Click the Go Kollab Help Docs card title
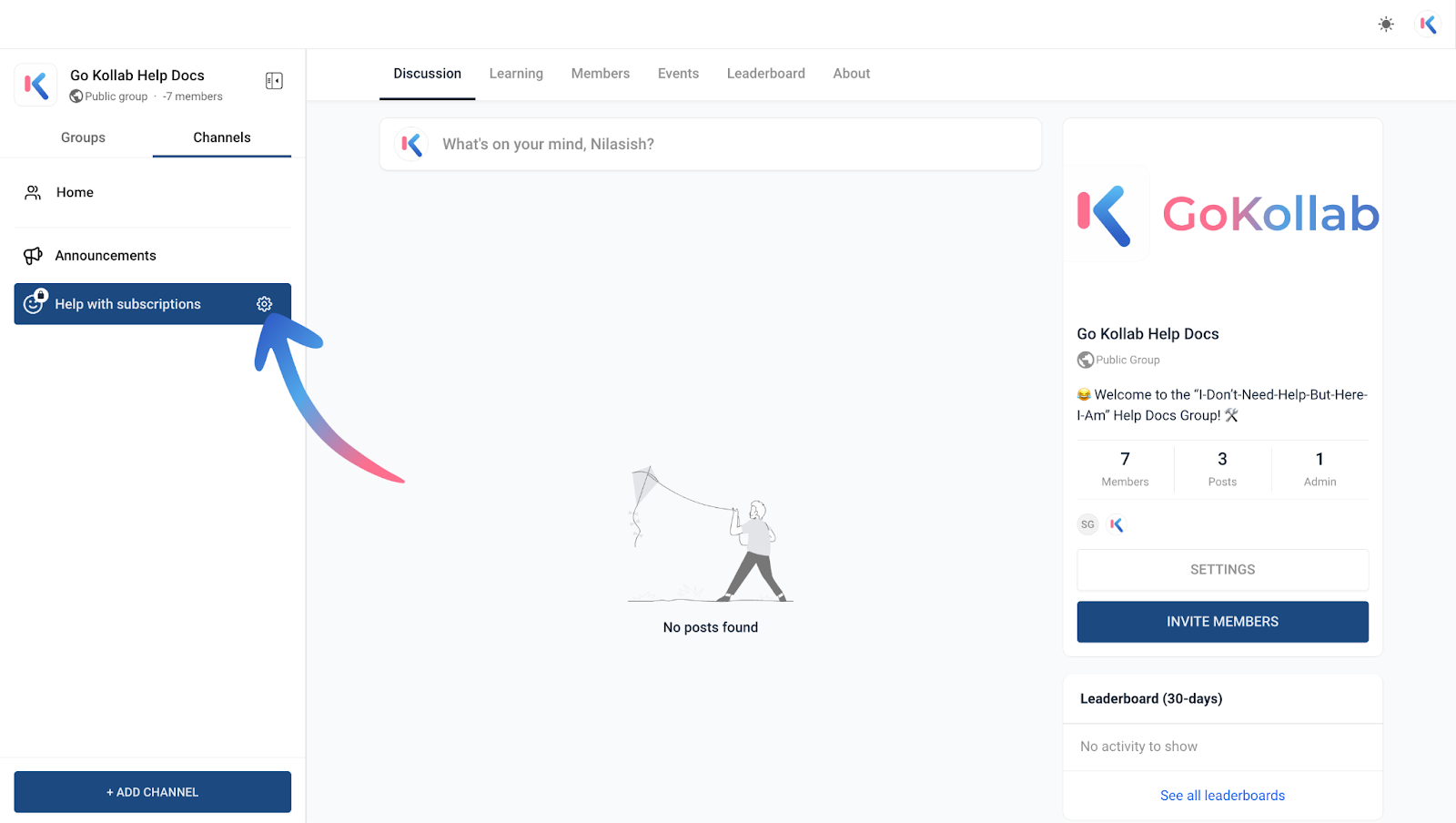Viewport: 1456px width, 823px height. pos(1148,334)
